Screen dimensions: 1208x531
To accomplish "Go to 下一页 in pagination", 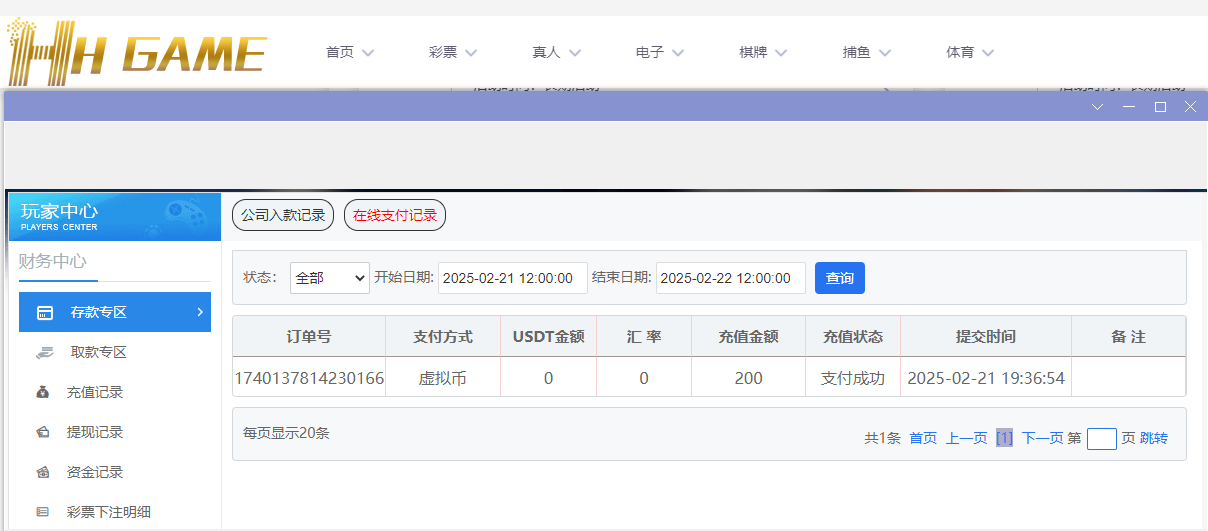I will (1042, 438).
